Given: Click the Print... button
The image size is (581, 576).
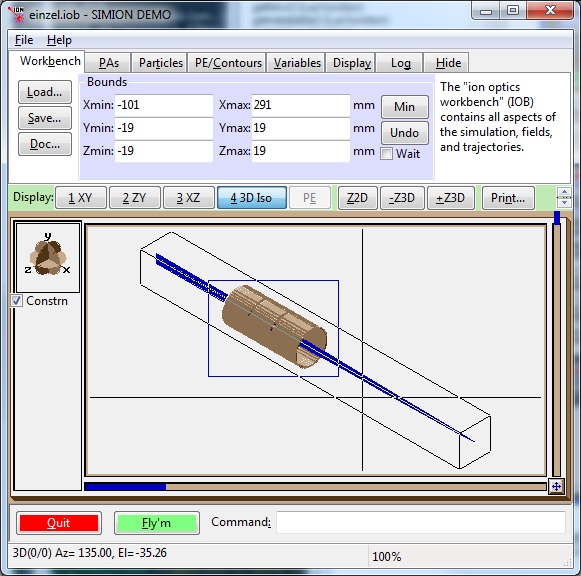Looking at the screenshot, I should pos(508,198).
